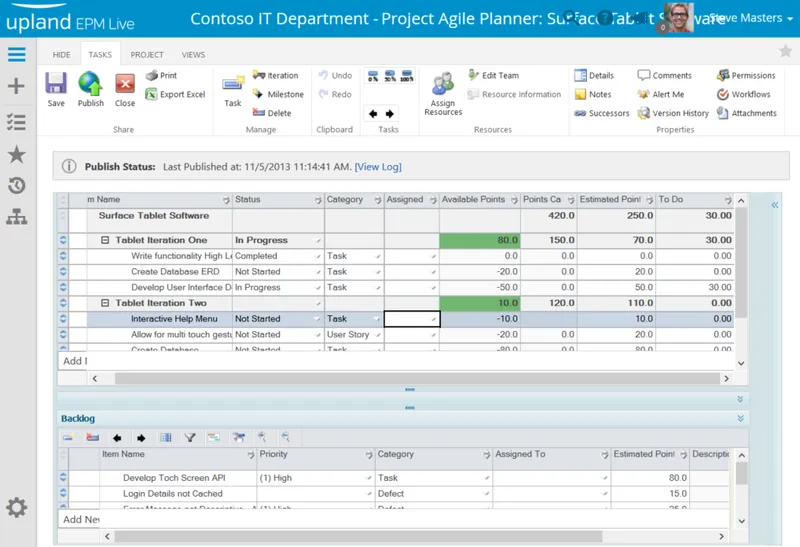
Task: Open Successors
Action: (602, 113)
